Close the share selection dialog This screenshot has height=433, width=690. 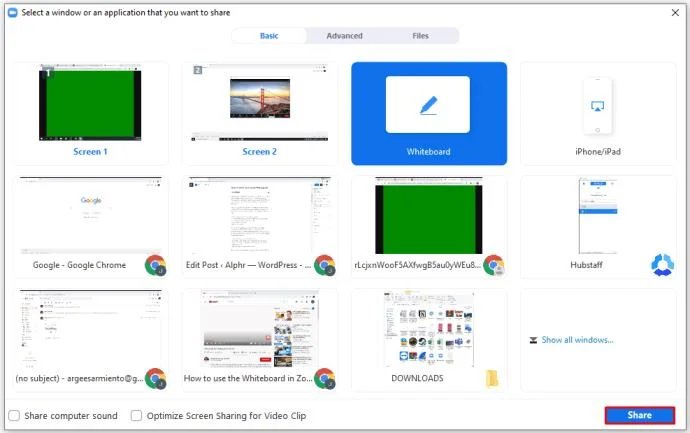coord(675,13)
